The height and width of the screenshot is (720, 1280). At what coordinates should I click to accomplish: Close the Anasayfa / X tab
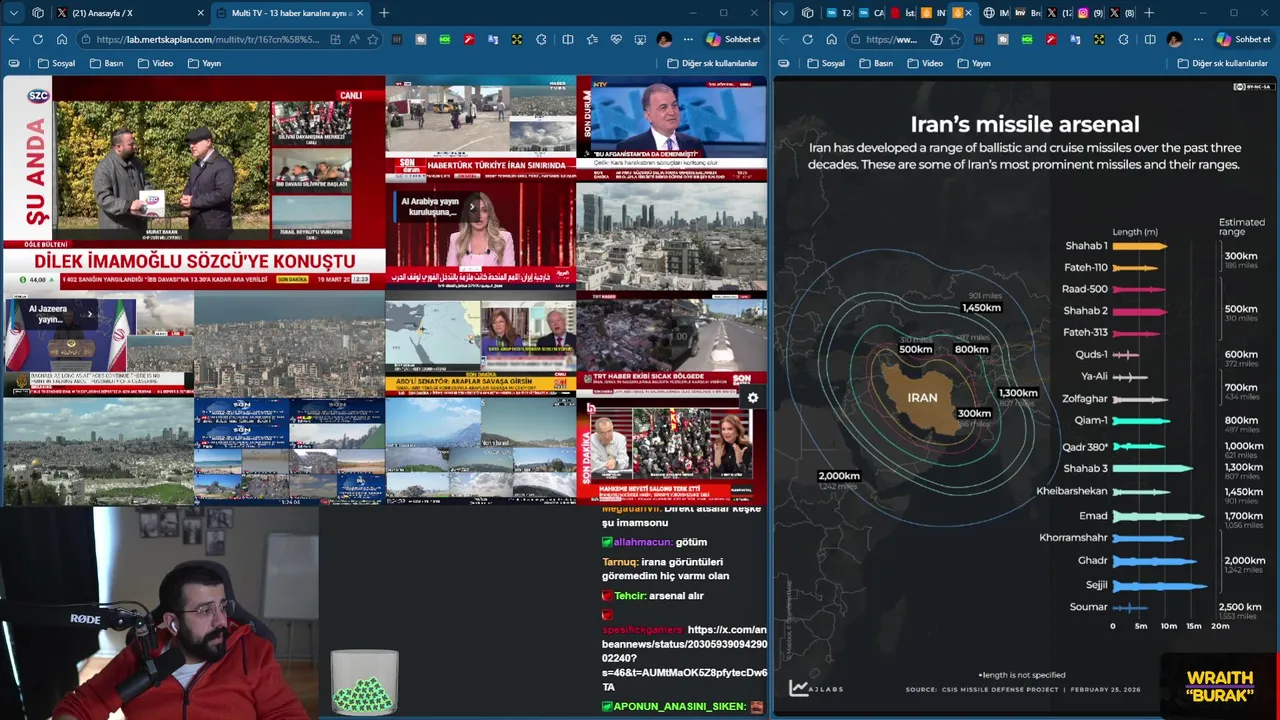200,13
